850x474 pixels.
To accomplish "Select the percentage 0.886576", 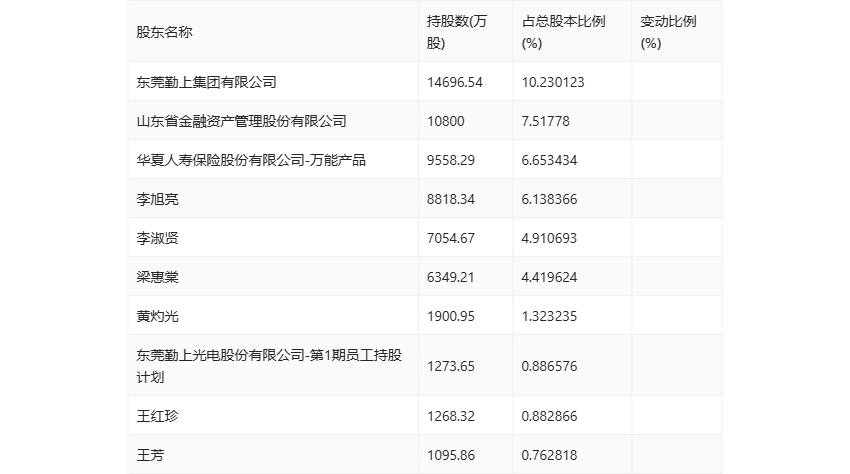I will (549, 366).
